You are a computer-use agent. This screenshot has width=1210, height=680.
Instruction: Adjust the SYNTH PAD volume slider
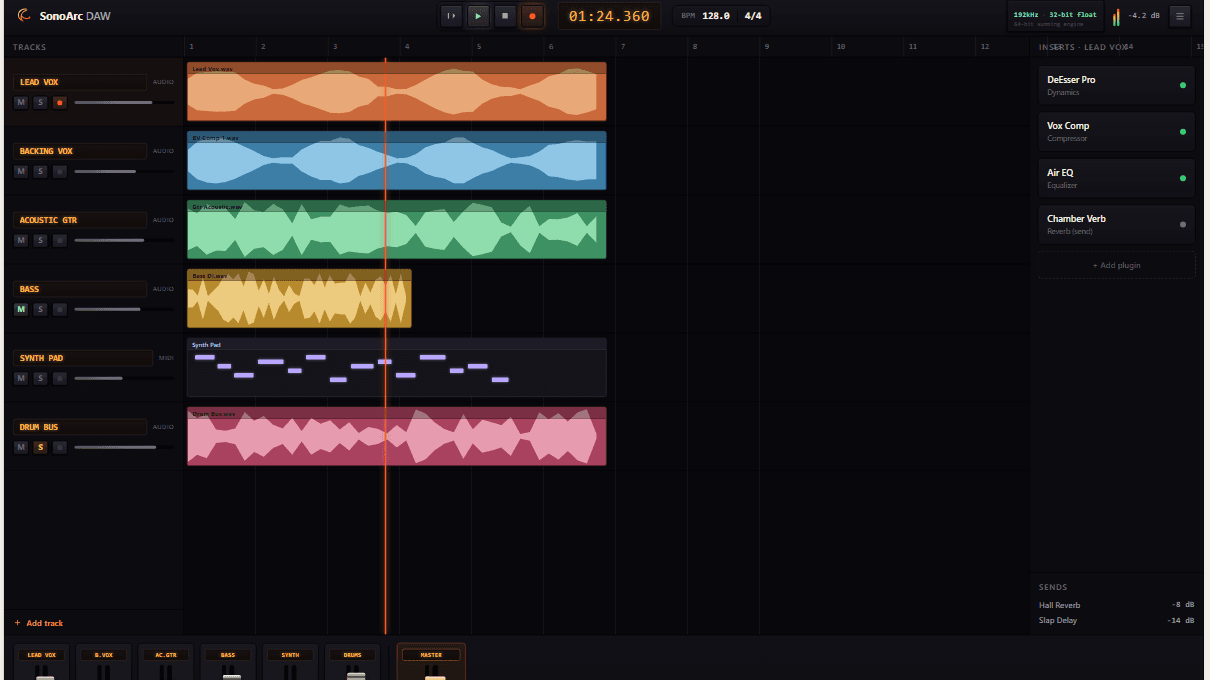[x=124, y=378]
